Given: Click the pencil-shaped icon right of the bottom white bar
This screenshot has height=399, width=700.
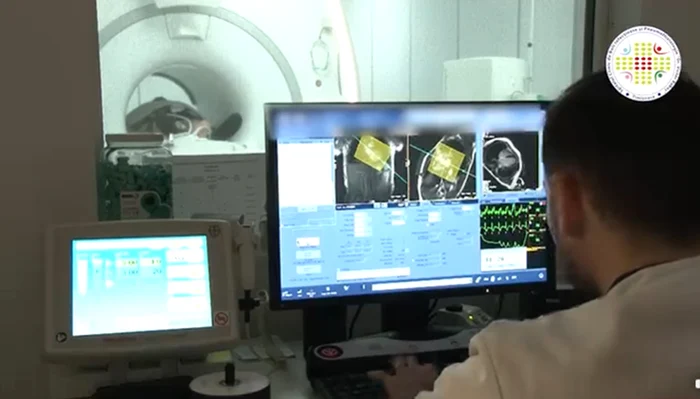Looking at the screenshot, I should pos(478,280).
